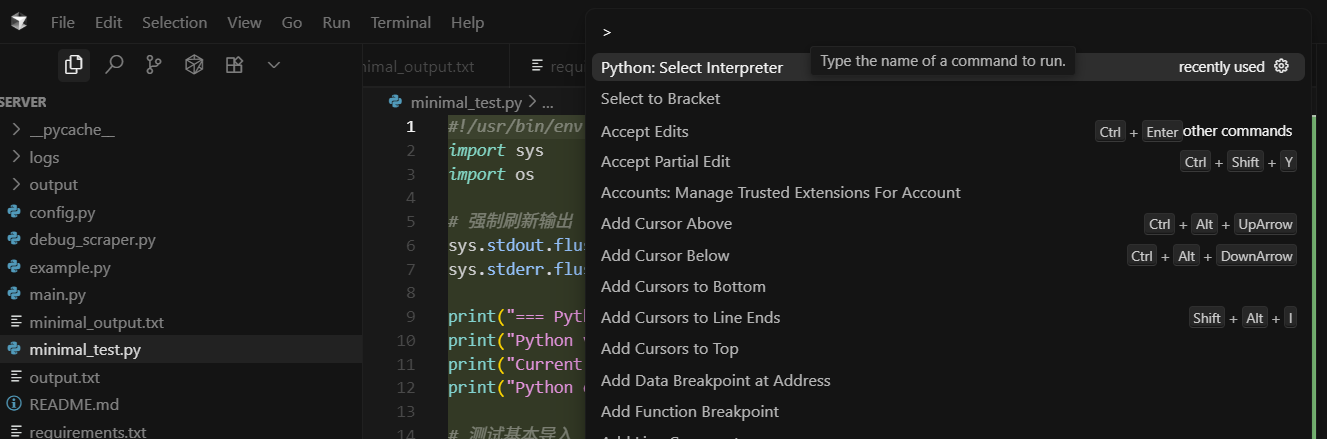Click the gear icon next to recently used
This screenshot has width=1327, height=439.
[x=1281, y=67]
